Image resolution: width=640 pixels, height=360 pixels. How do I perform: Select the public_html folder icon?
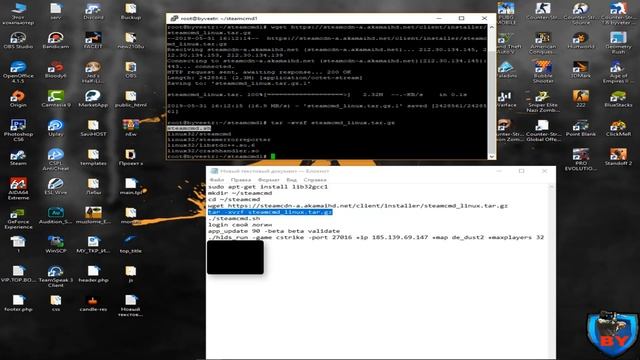[131, 99]
